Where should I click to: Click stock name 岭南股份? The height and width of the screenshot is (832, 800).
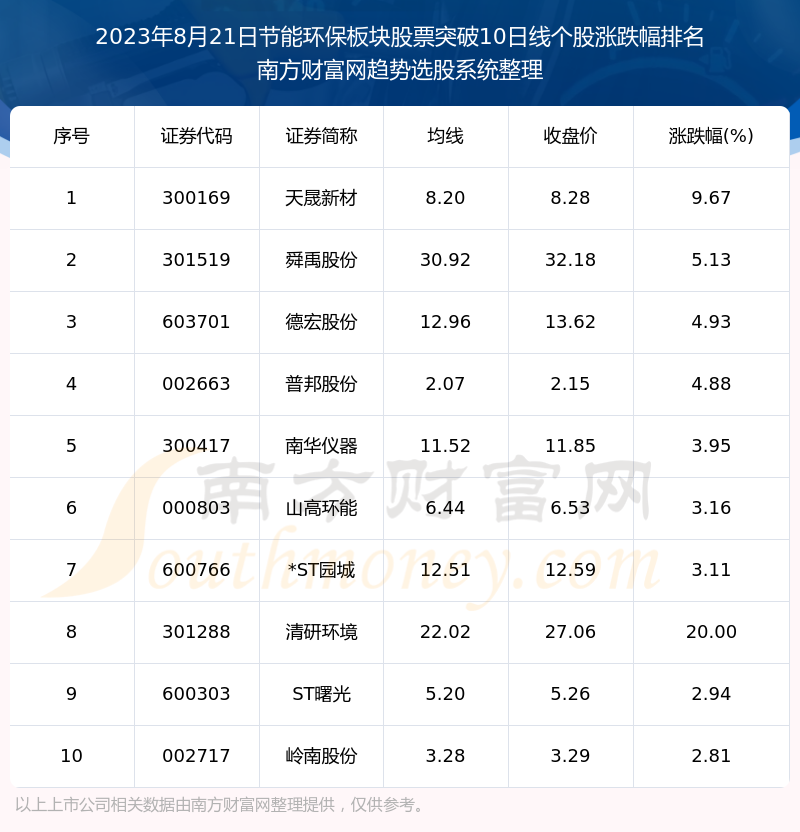point(321,757)
